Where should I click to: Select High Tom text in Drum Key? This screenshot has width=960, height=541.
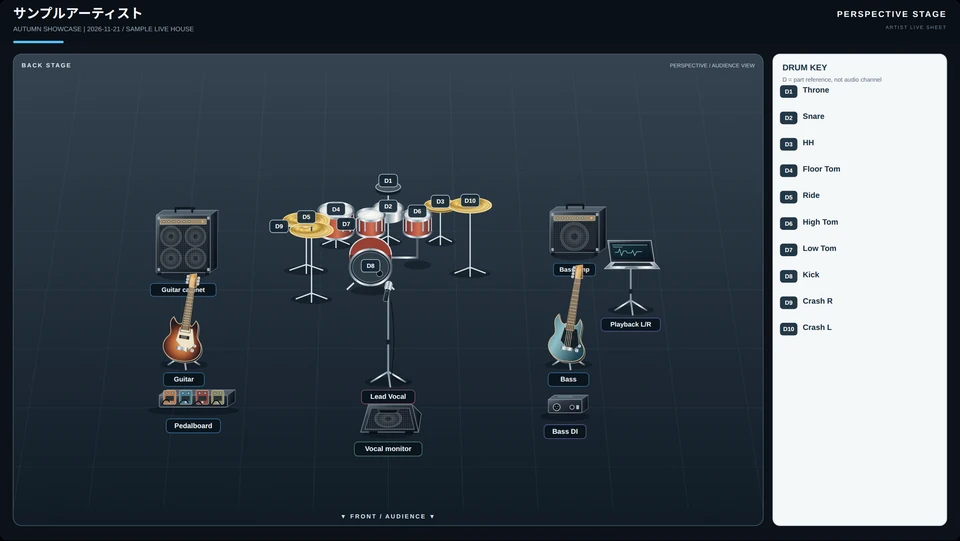click(820, 222)
